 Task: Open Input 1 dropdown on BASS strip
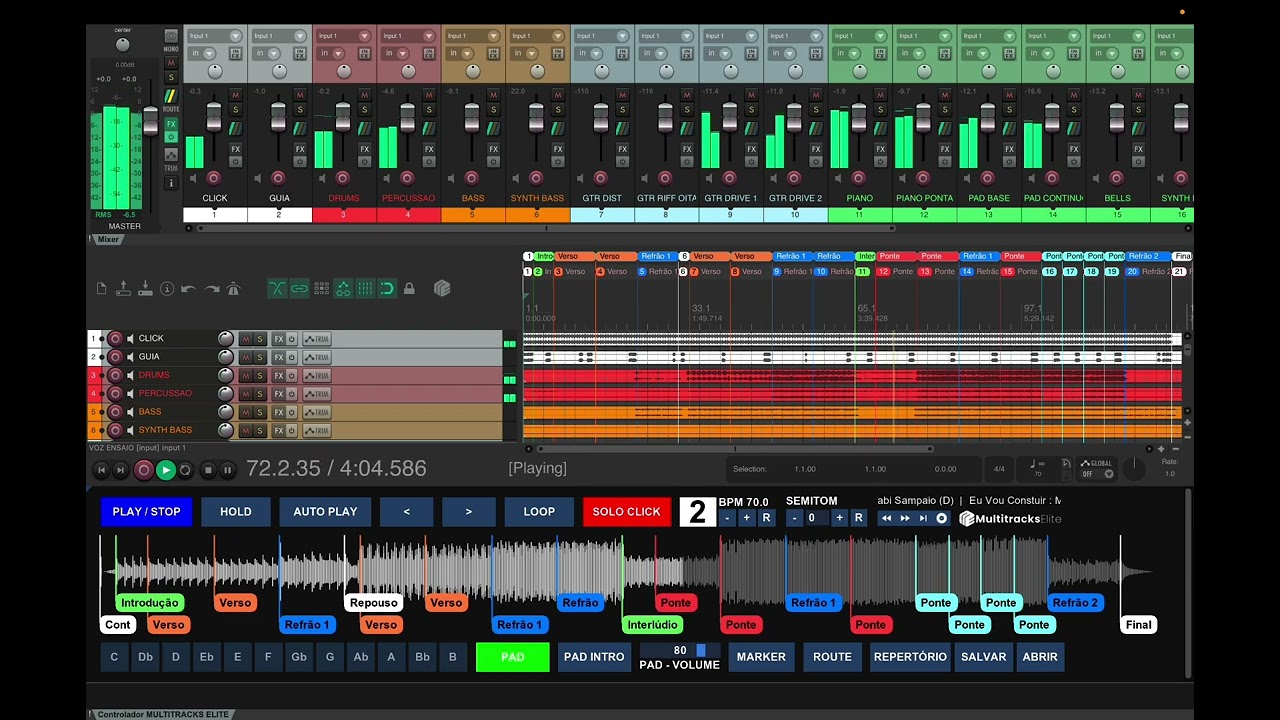click(473, 36)
